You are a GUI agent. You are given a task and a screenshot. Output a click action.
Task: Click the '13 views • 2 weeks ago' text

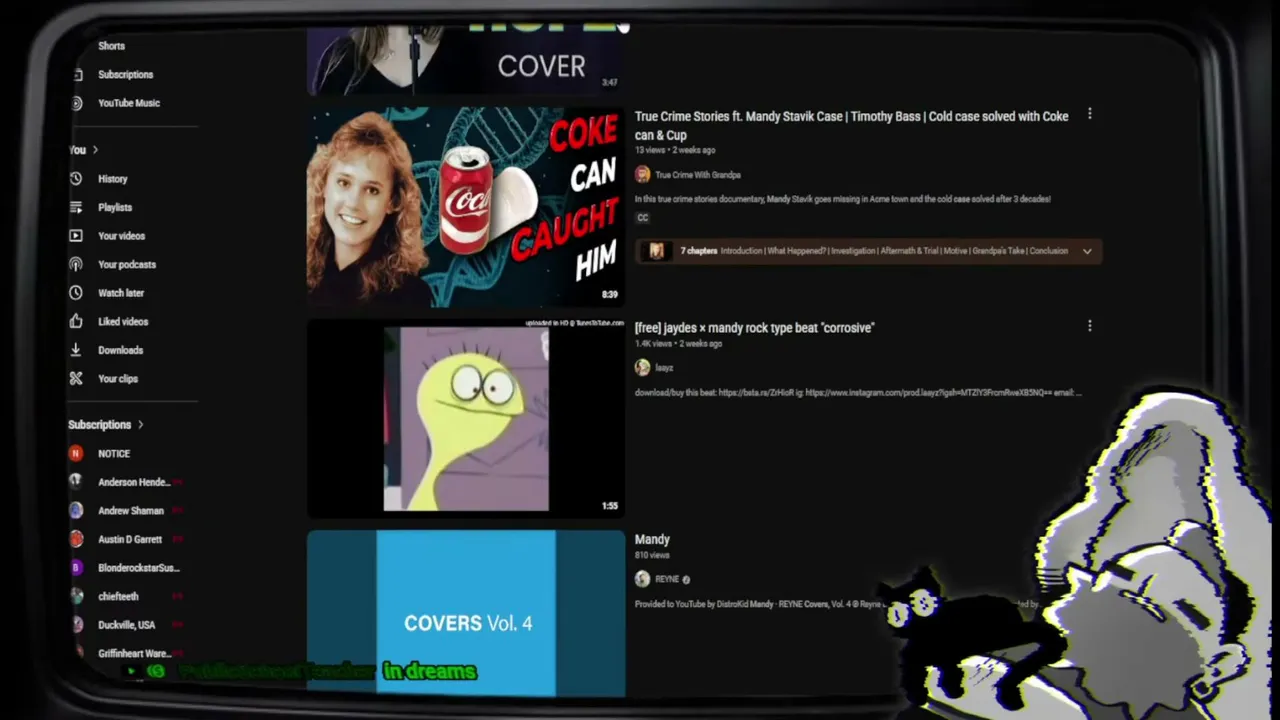[675, 150]
